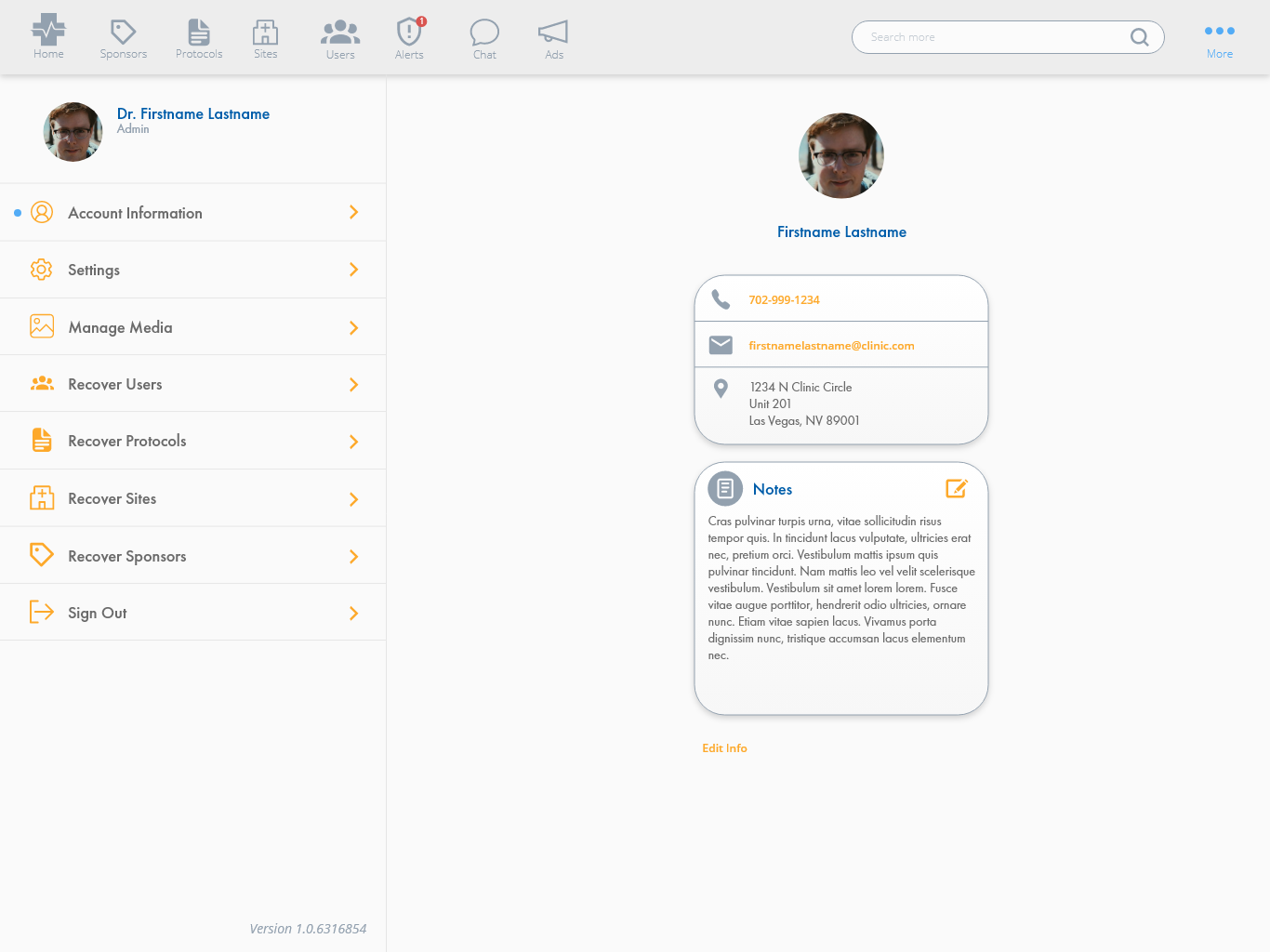1270x952 pixels.
Task: Go to Protocols document icon
Action: click(199, 33)
